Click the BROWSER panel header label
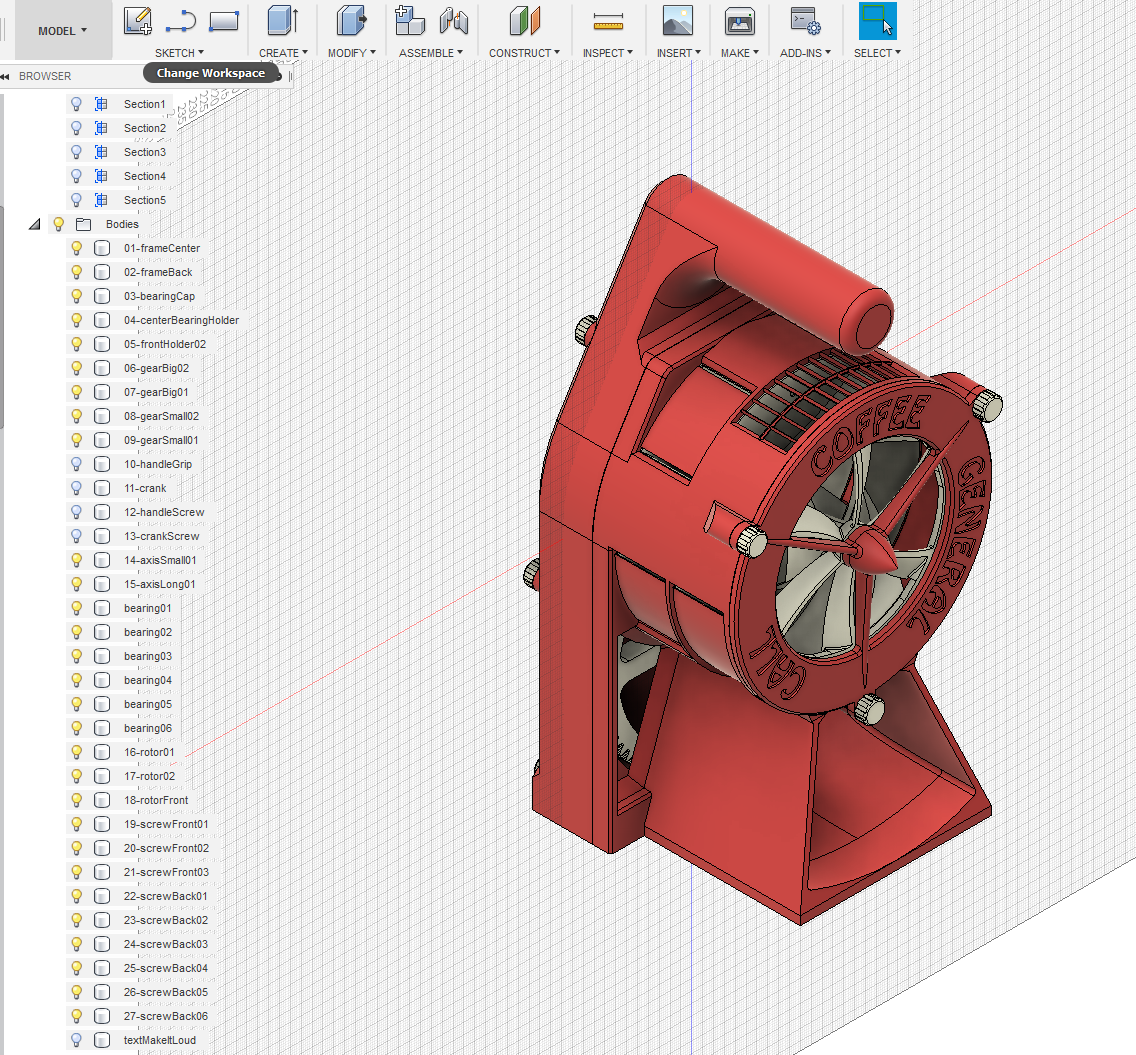The image size is (1136, 1055). (45, 76)
